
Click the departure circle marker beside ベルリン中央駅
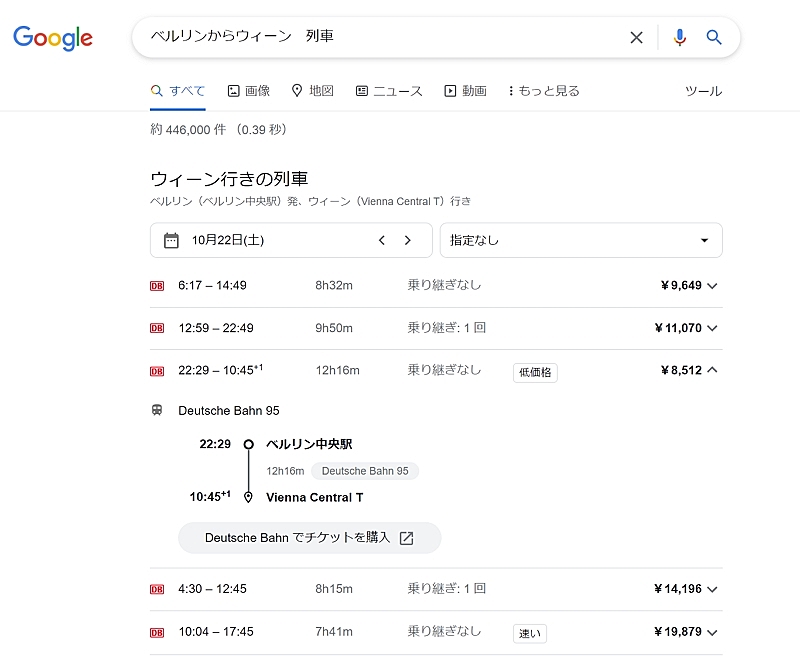[248, 444]
